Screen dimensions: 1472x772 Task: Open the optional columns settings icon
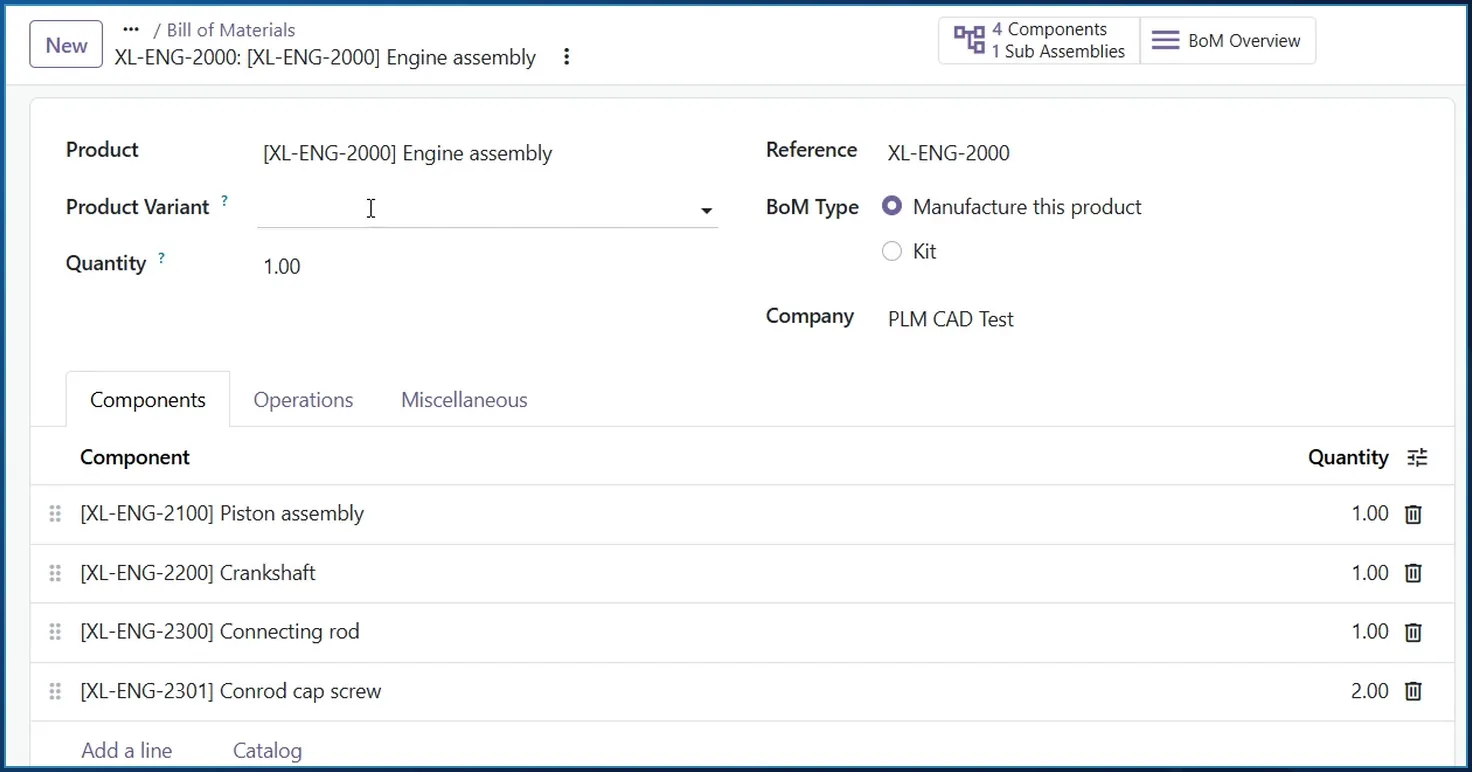click(1417, 458)
